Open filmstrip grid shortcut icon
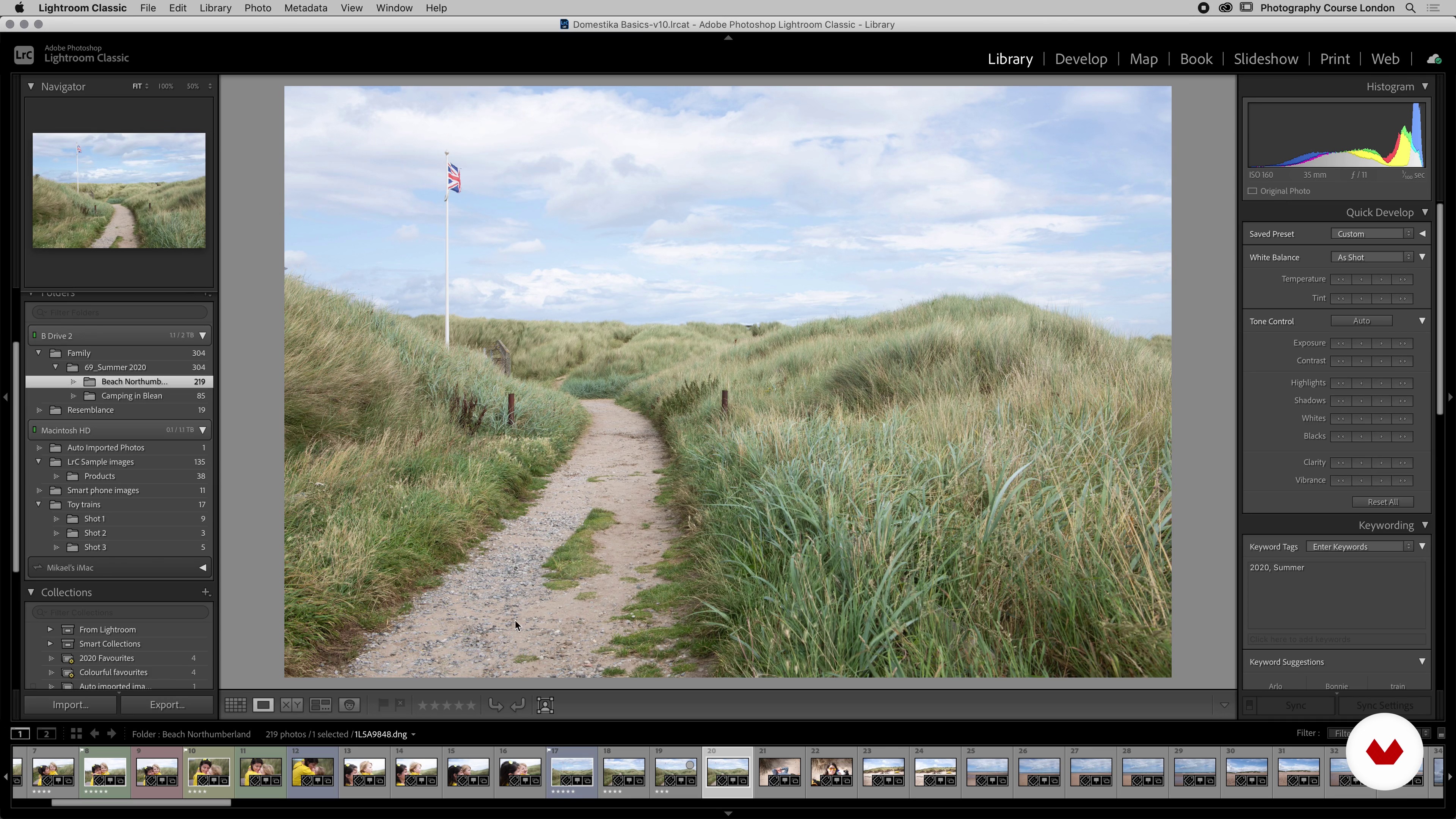This screenshot has width=1456, height=819. pos(76,734)
